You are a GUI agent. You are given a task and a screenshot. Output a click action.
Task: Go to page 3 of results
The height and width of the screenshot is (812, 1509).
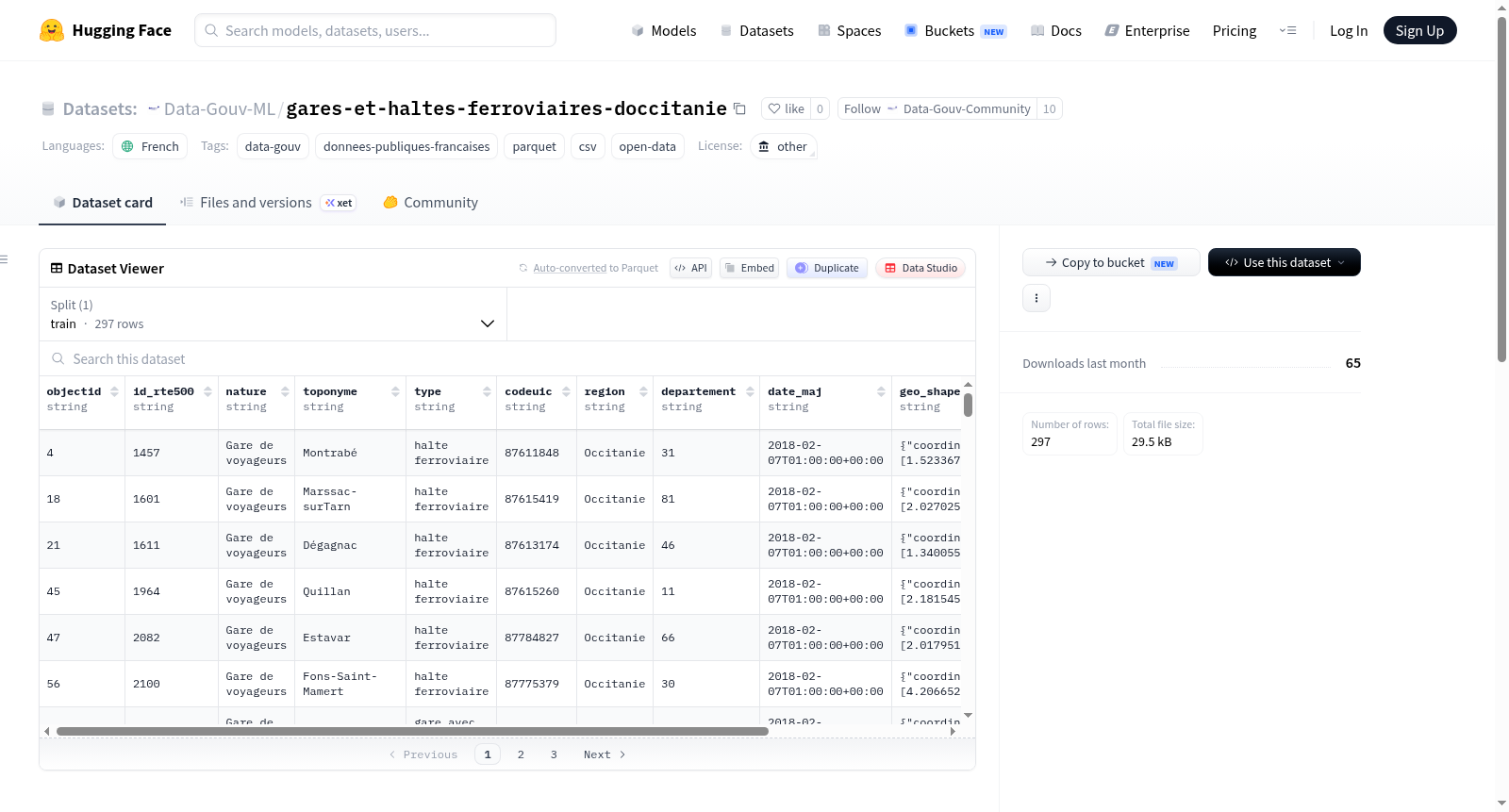point(554,754)
